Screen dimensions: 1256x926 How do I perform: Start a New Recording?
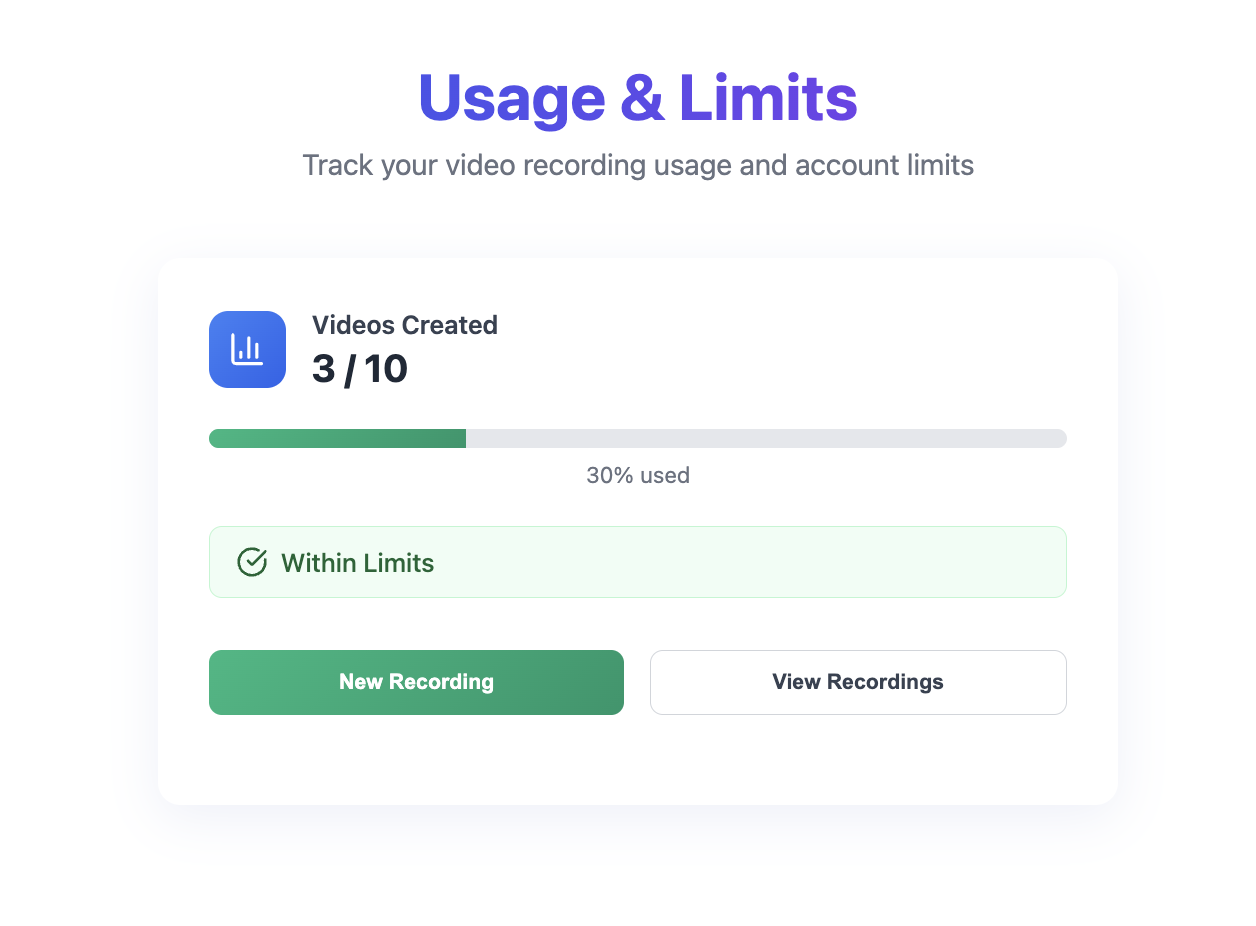(x=416, y=682)
